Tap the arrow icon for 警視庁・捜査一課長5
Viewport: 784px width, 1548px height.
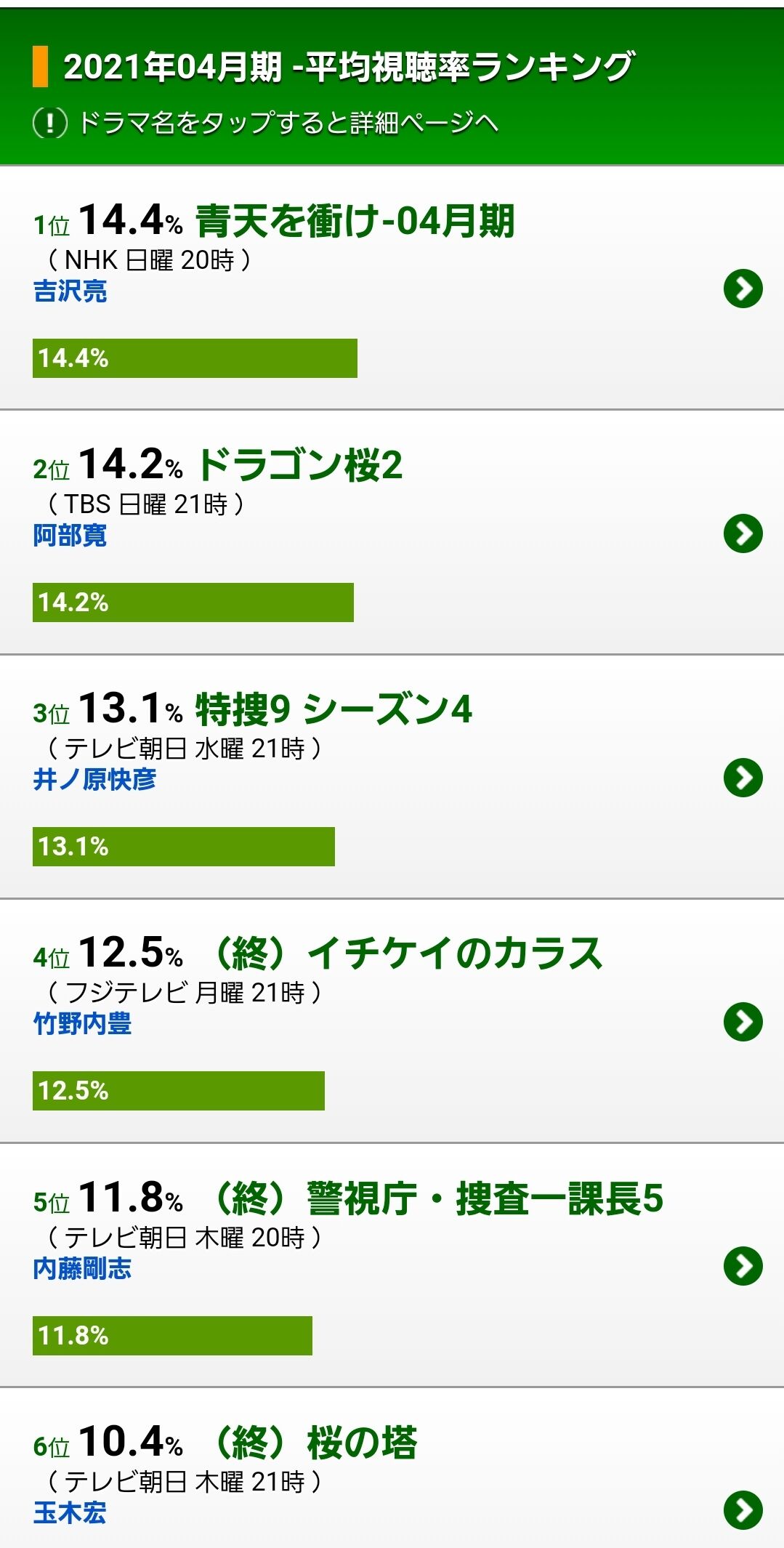coord(743,1266)
